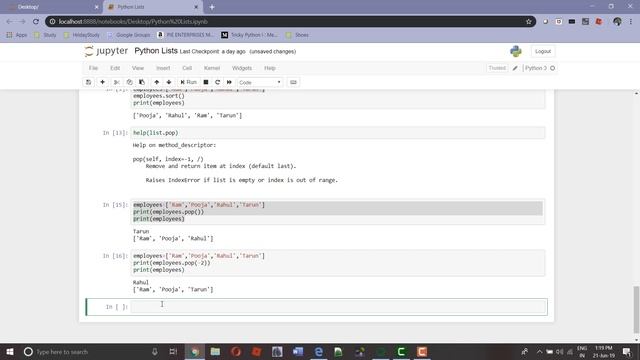
Task: Click the pencil edit mode icon
Action: click(515, 68)
